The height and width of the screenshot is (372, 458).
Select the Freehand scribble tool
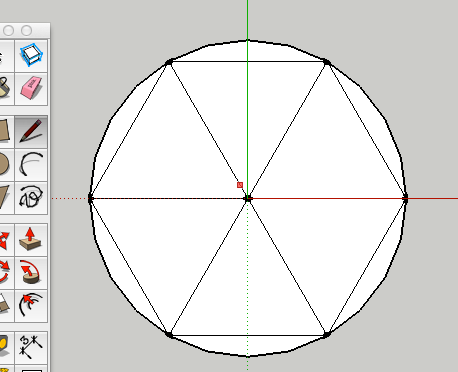pyautogui.click(x=31, y=197)
